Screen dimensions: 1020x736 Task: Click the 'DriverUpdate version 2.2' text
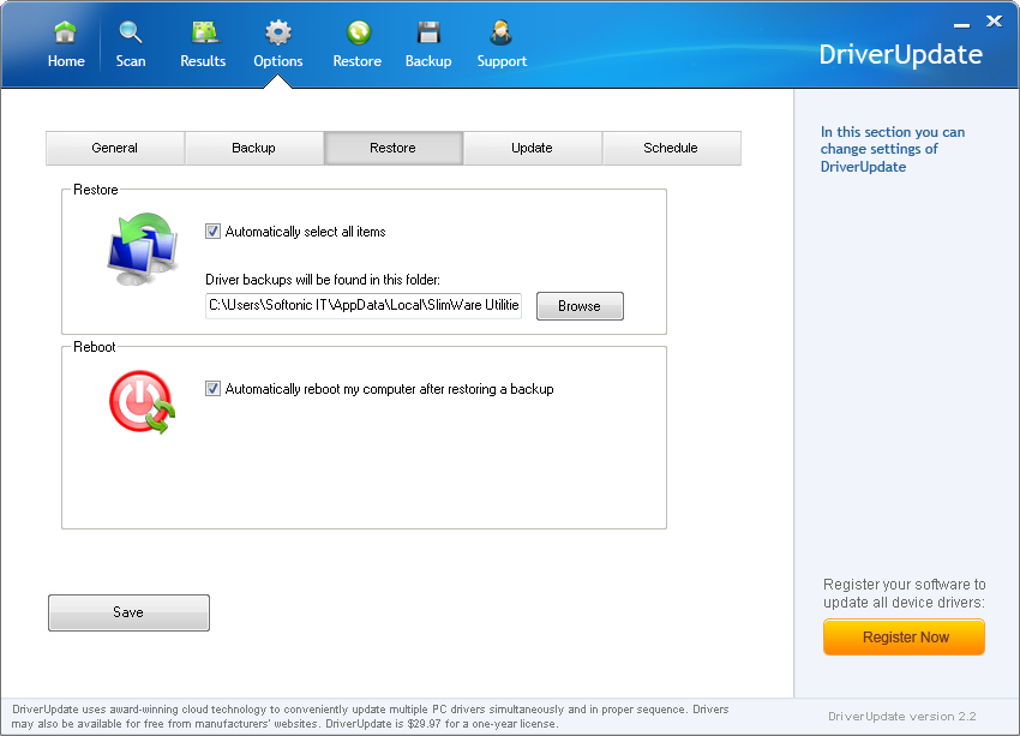(902, 716)
